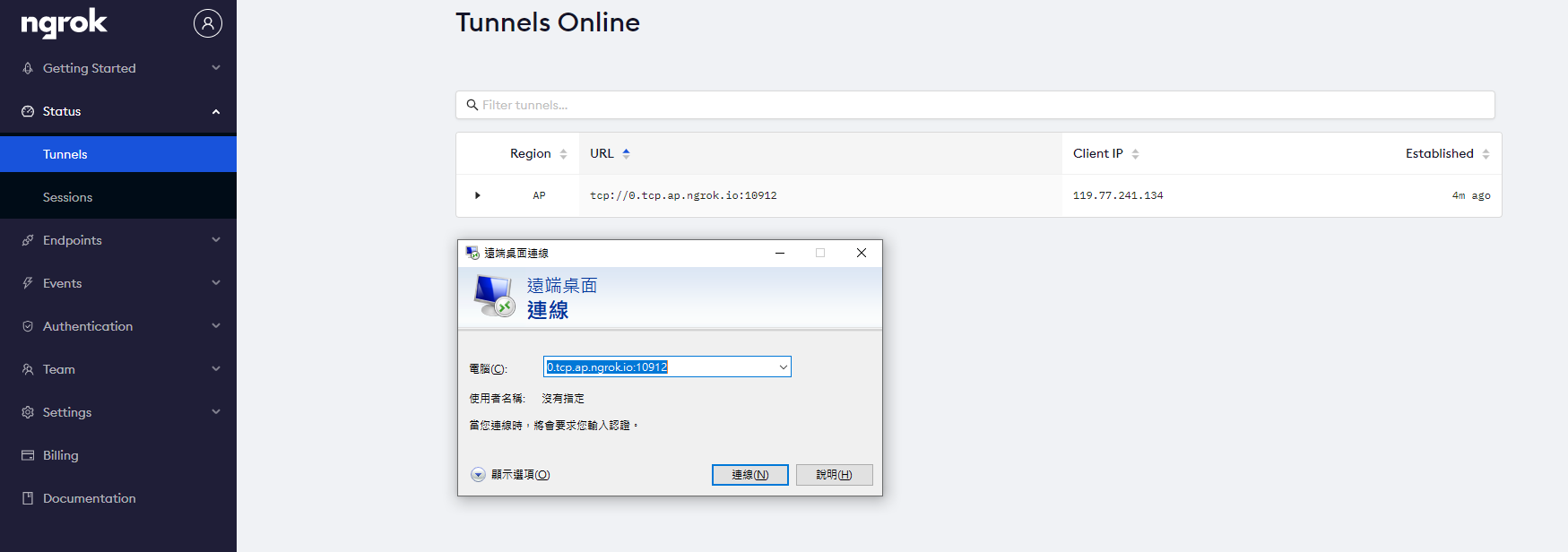Viewport: 1568px width, 552px height.
Task: Collapse the Status section chevron
Action: tap(216, 111)
